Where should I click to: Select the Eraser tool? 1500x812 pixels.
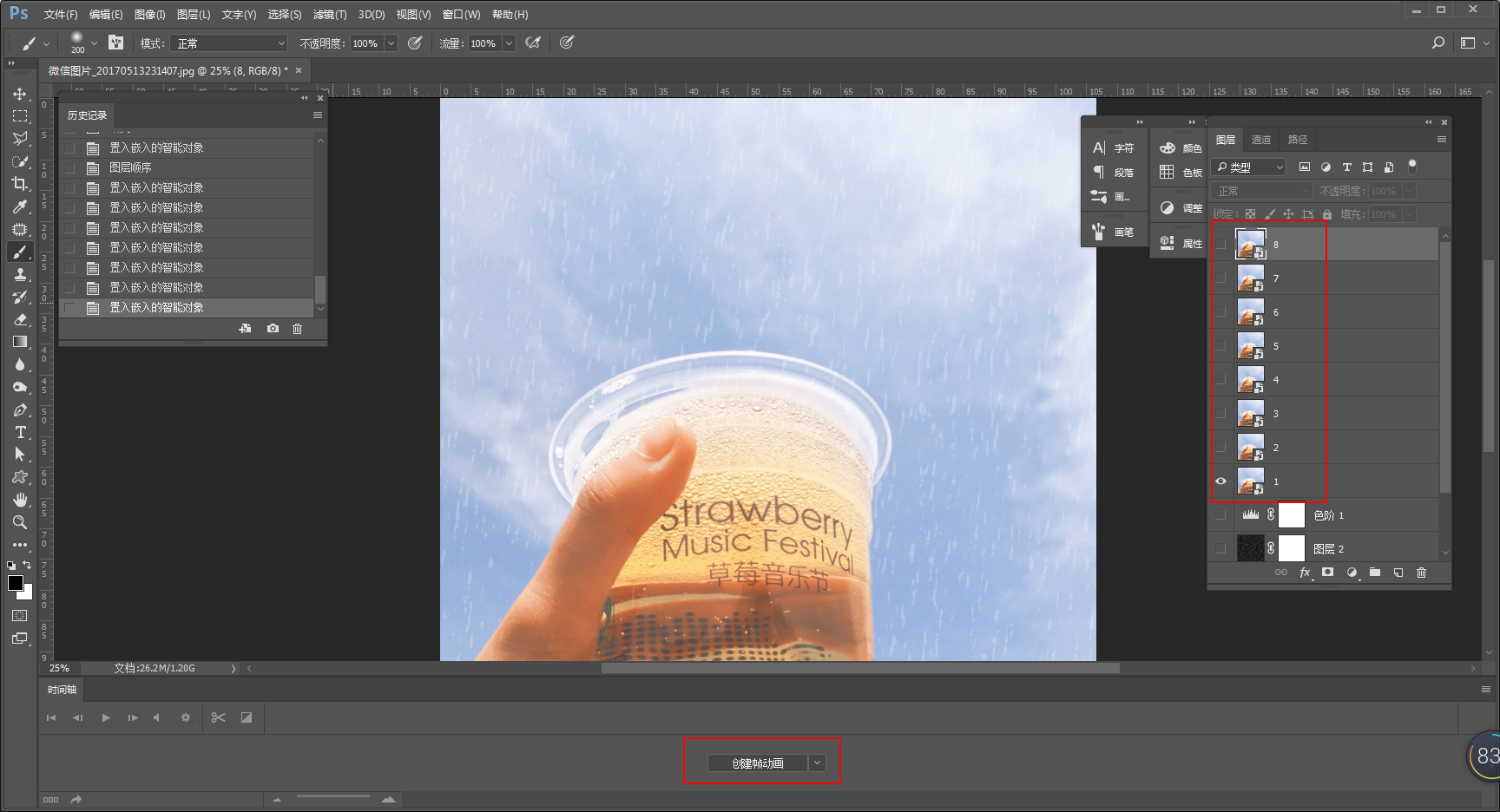[x=20, y=319]
